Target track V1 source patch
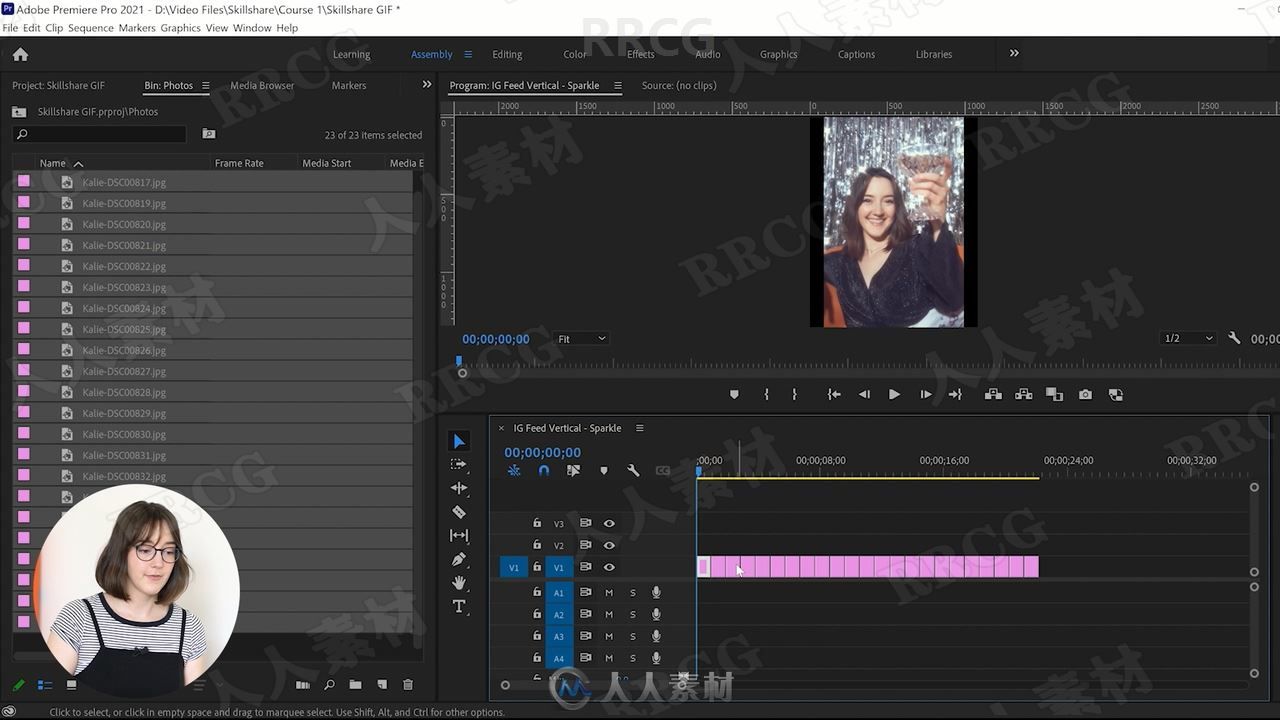Screen dimensions: 1280x720 click(x=514, y=567)
